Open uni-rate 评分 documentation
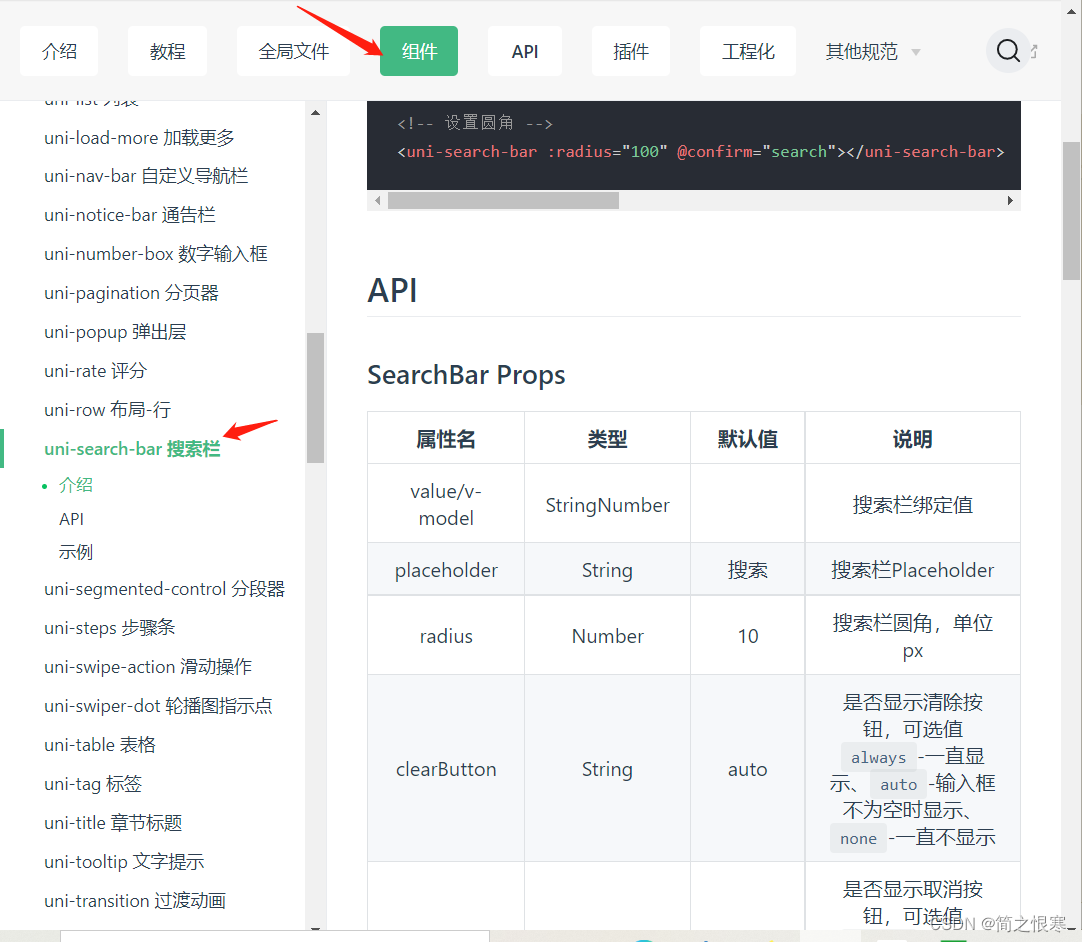Screen dimensions: 1082x942 (x=95, y=370)
